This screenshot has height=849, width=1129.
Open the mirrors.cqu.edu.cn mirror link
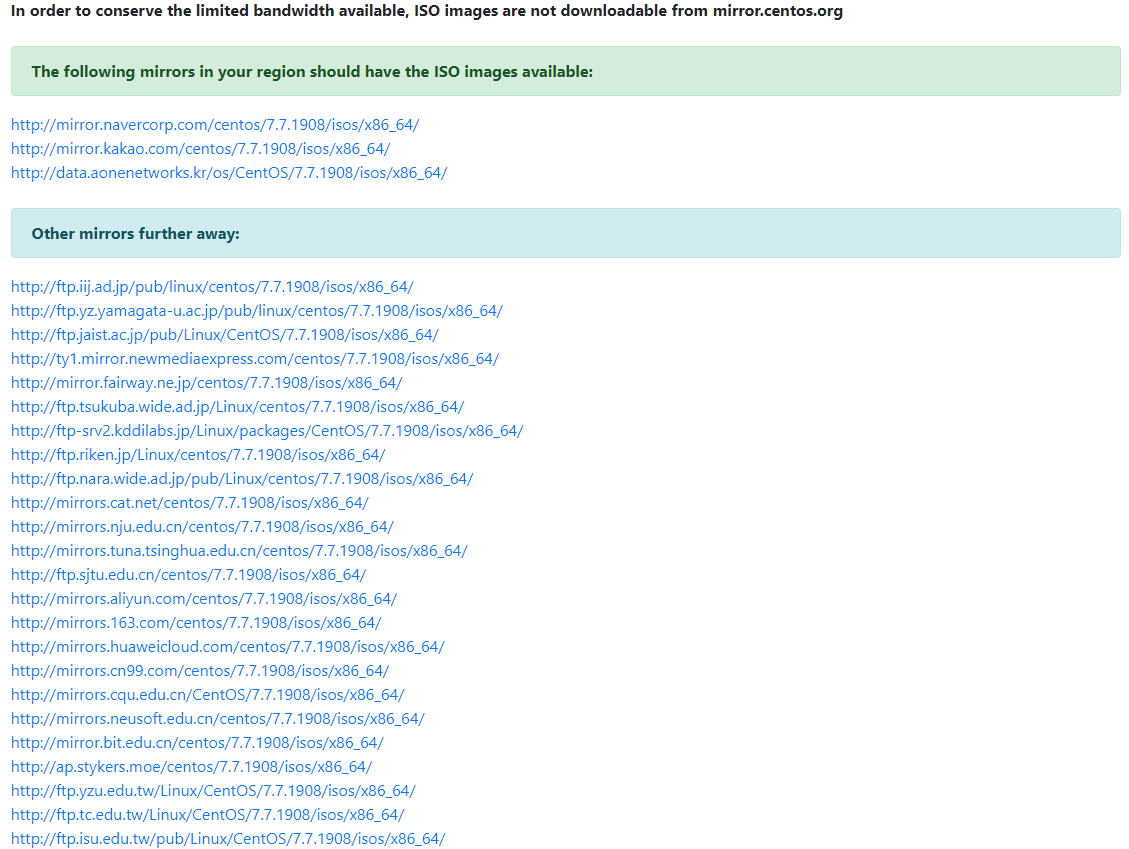[207, 695]
